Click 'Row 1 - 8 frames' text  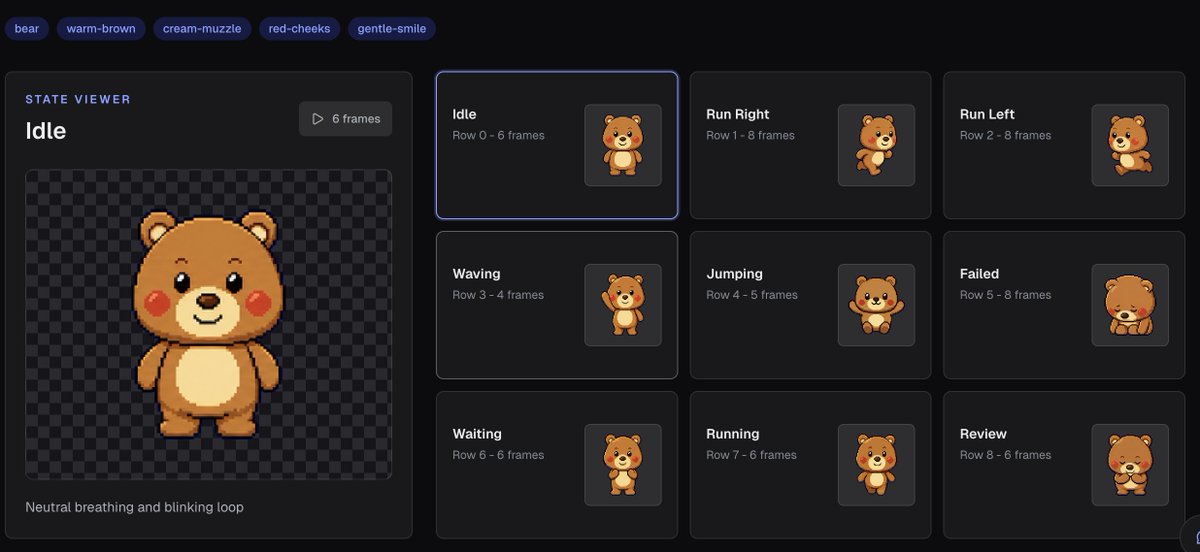[x=750, y=135]
